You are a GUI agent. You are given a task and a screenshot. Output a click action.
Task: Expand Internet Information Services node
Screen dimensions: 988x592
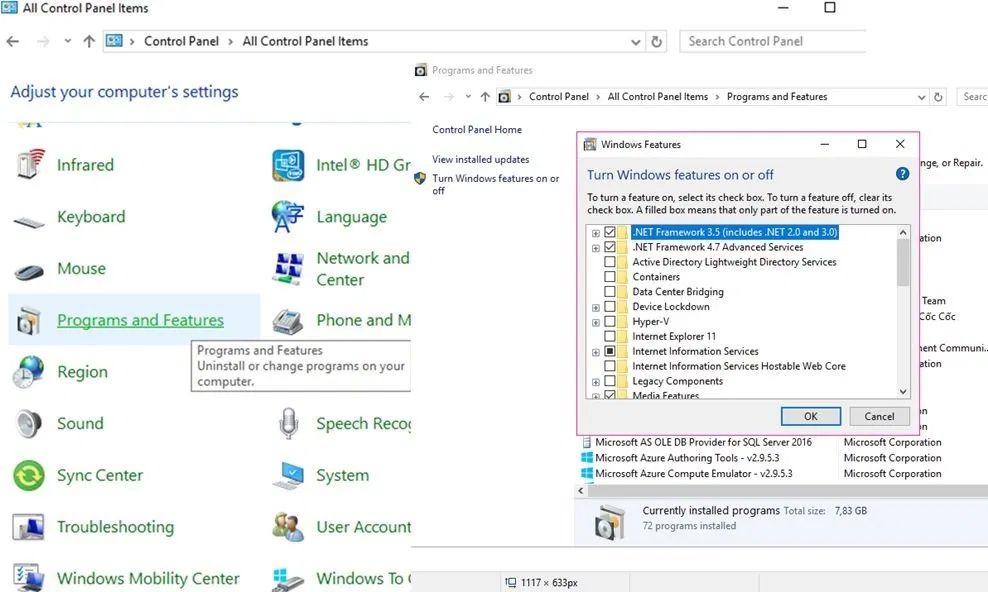[594, 351]
